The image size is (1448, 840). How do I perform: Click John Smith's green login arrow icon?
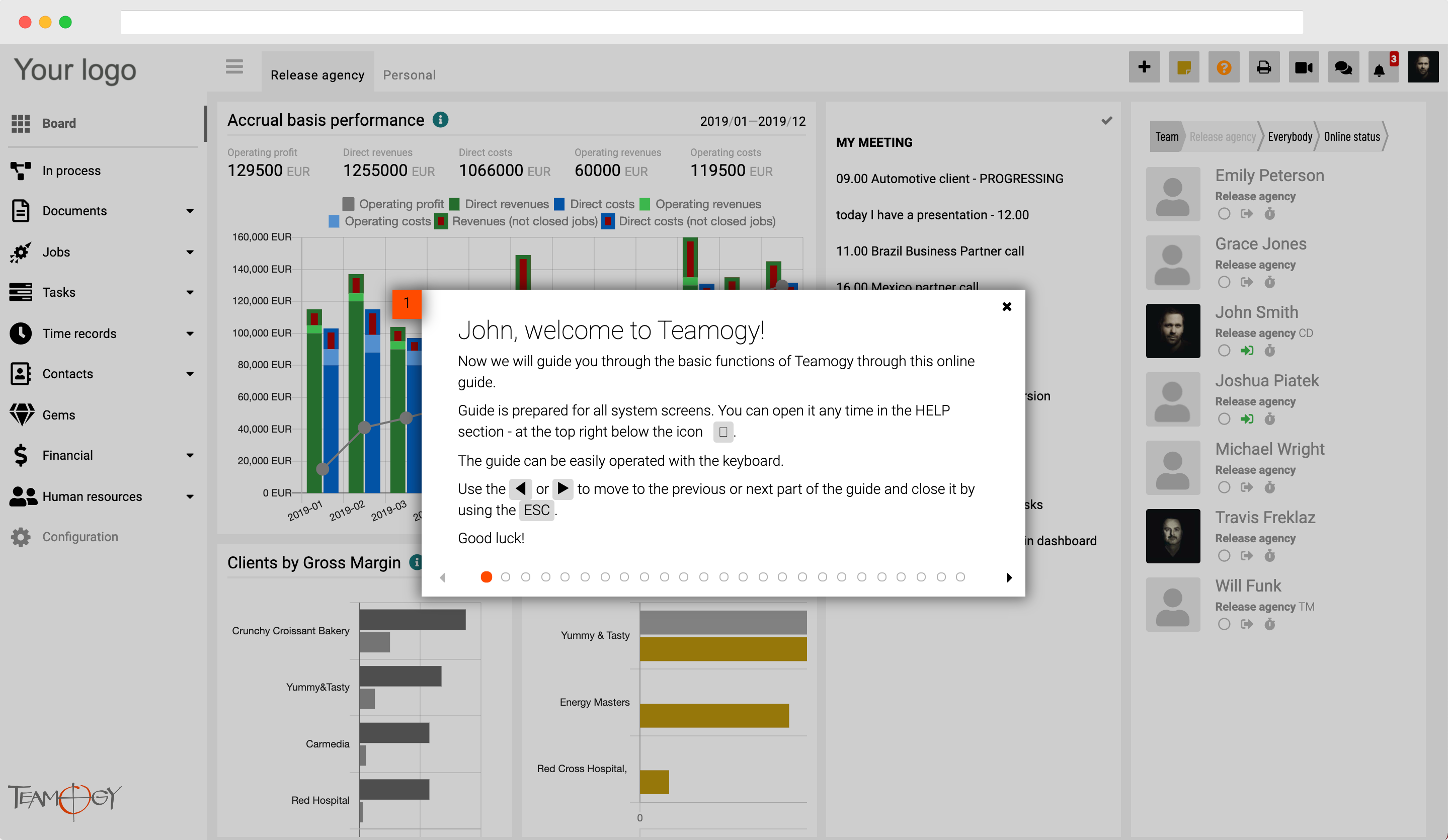coord(1246,351)
